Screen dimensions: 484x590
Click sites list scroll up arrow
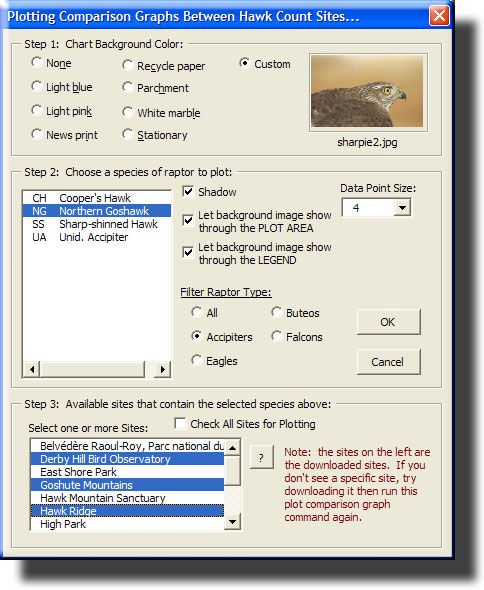coord(233,448)
